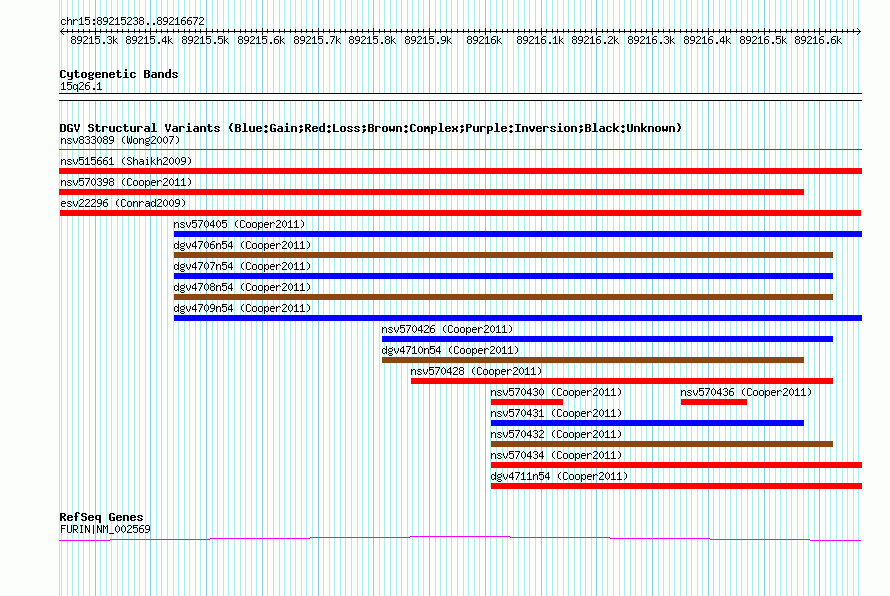Click the chr15:89215238..89216672 region label
Screen dimensions: 890x596
(x=132, y=21)
